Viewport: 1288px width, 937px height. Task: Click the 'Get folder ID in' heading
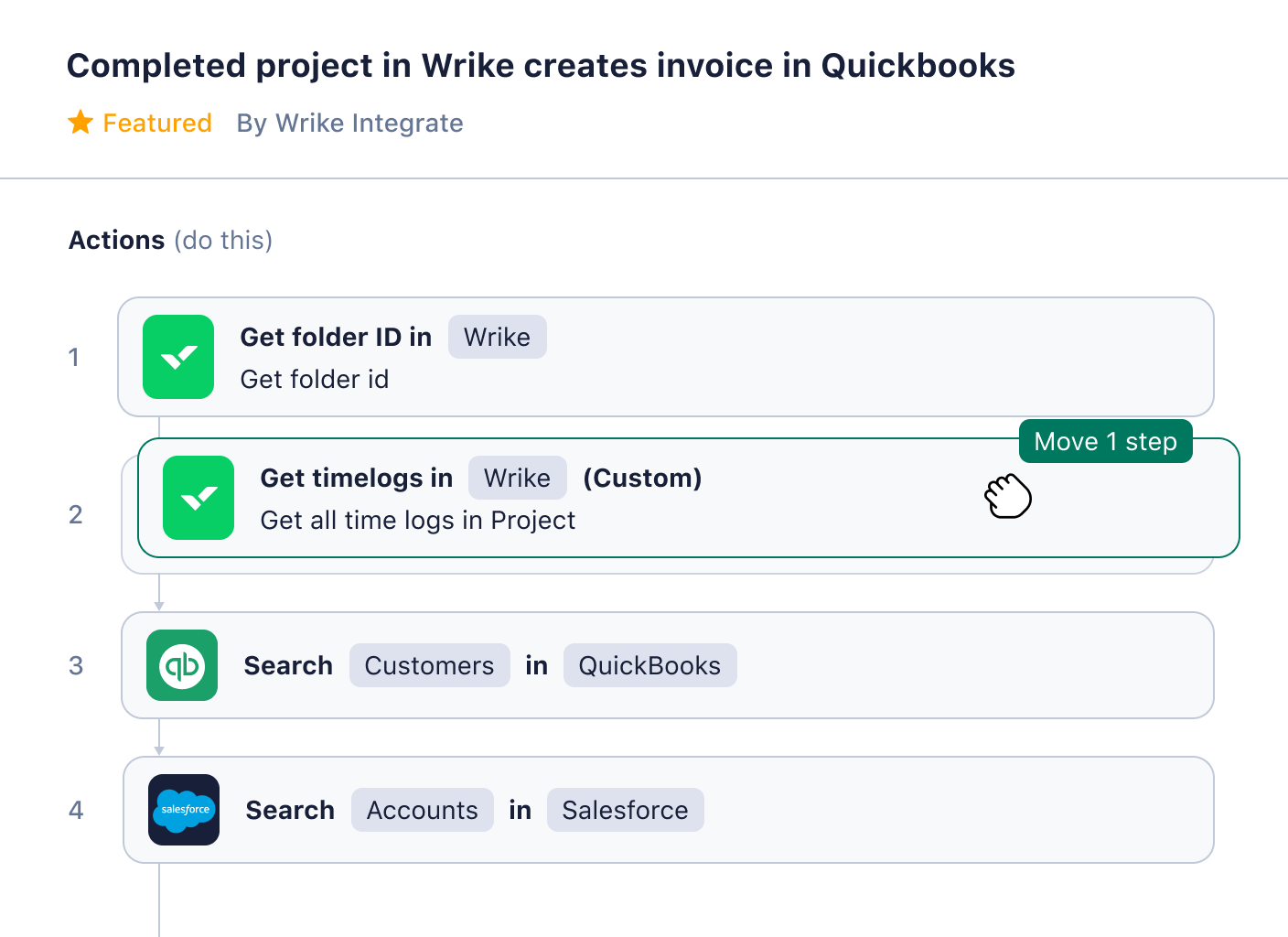point(336,337)
